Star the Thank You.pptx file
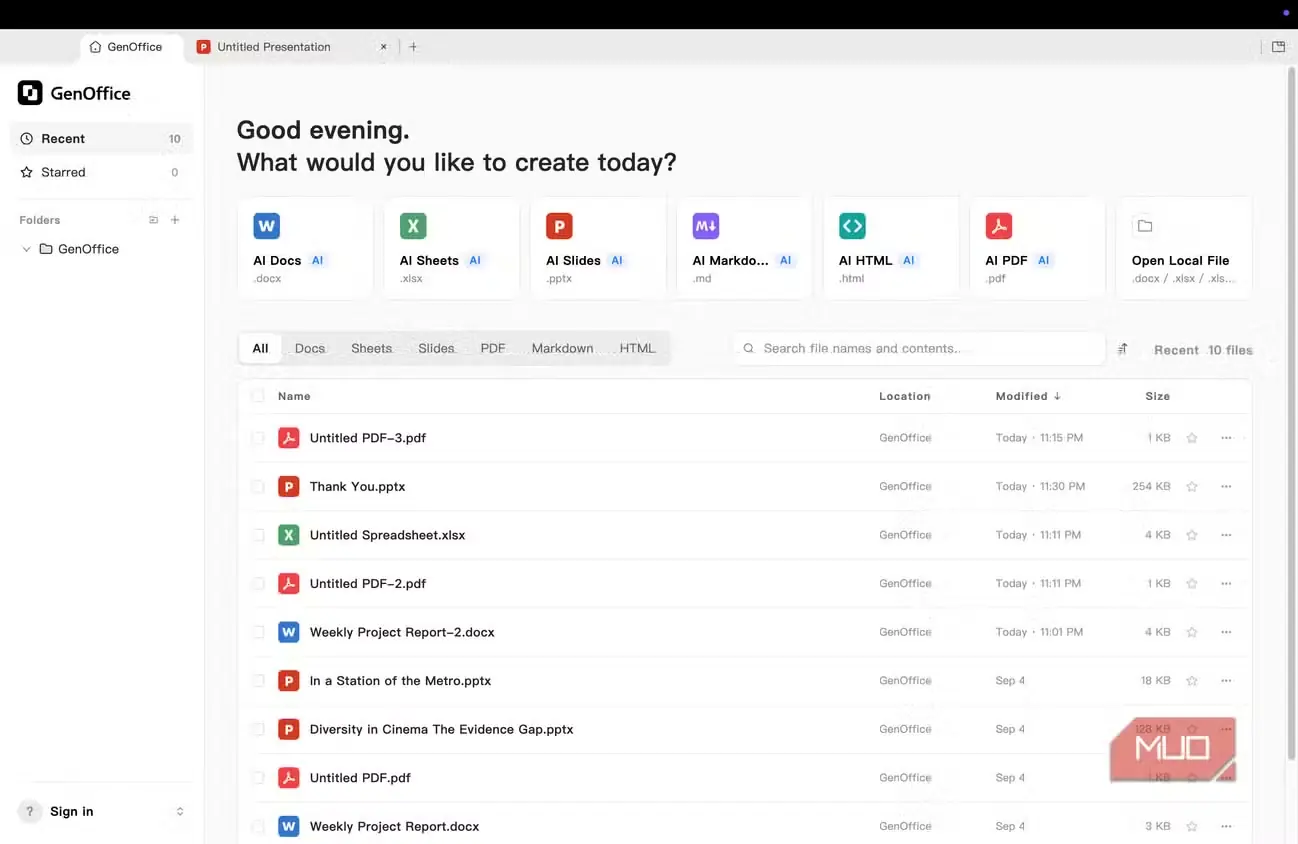The height and width of the screenshot is (844, 1298). pos(1191,487)
